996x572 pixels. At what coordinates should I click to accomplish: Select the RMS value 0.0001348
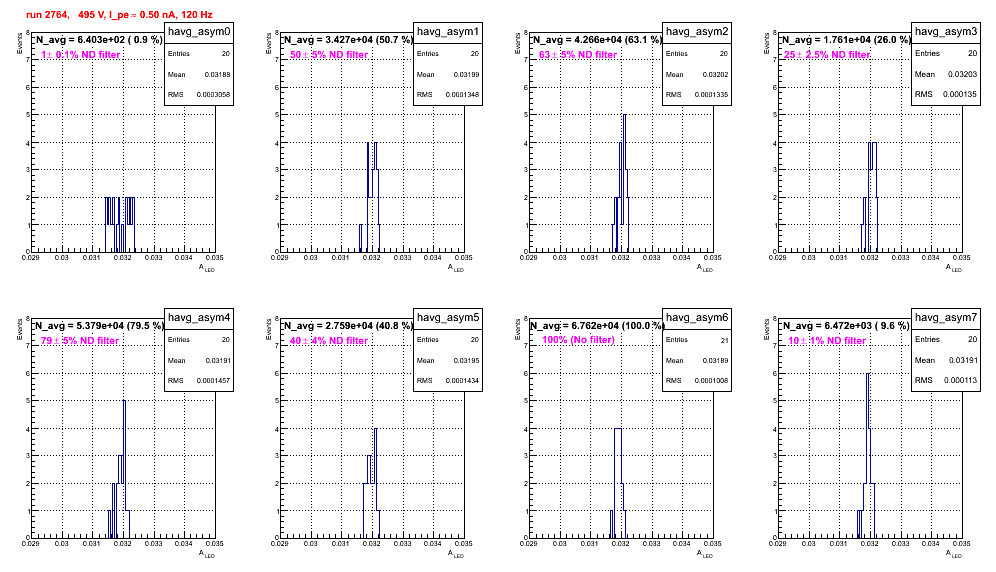click(462, 95)
